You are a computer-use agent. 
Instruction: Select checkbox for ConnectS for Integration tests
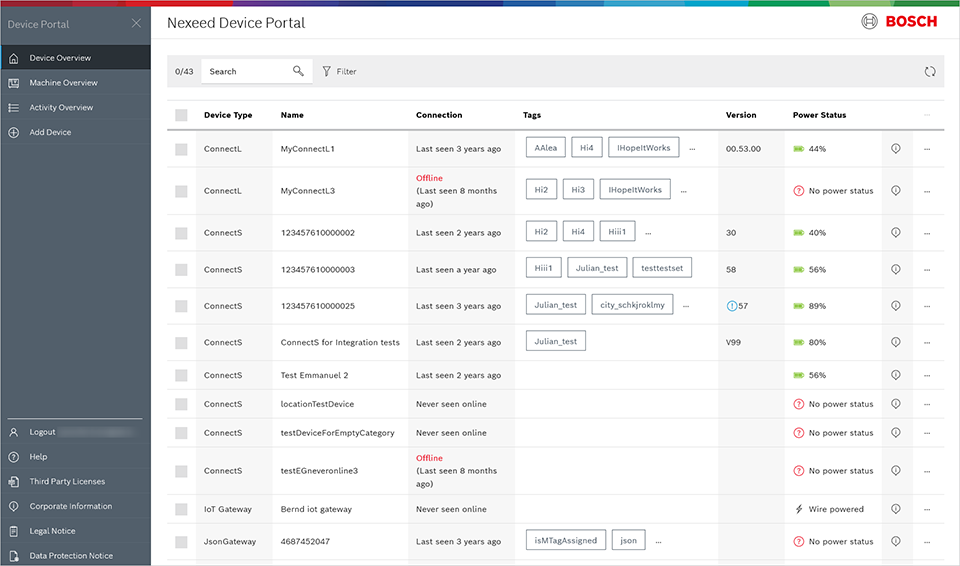click(181, 342)
